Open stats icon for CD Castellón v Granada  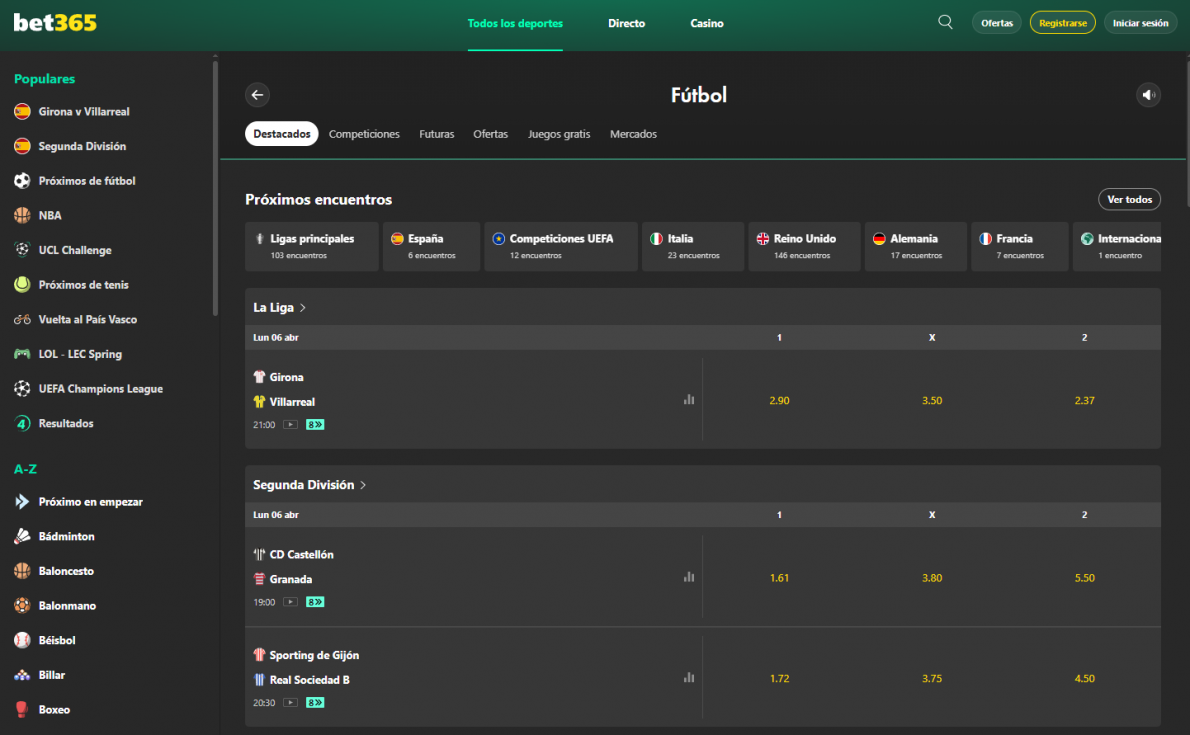[x=688, y=577]
